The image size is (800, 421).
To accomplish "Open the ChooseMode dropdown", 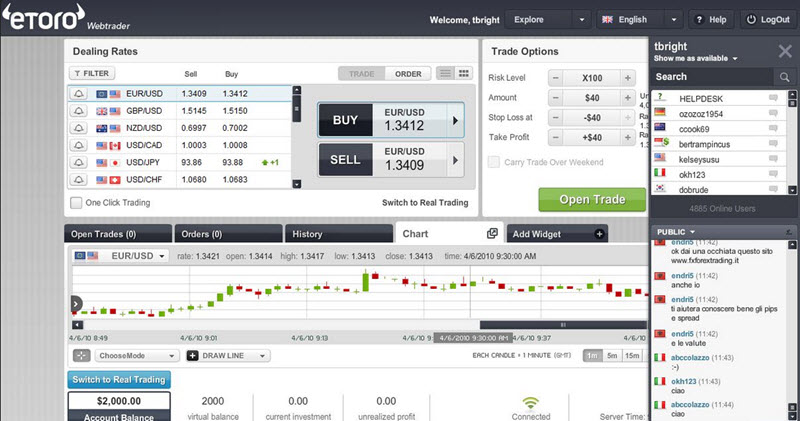I will click(x=137, y=356).
